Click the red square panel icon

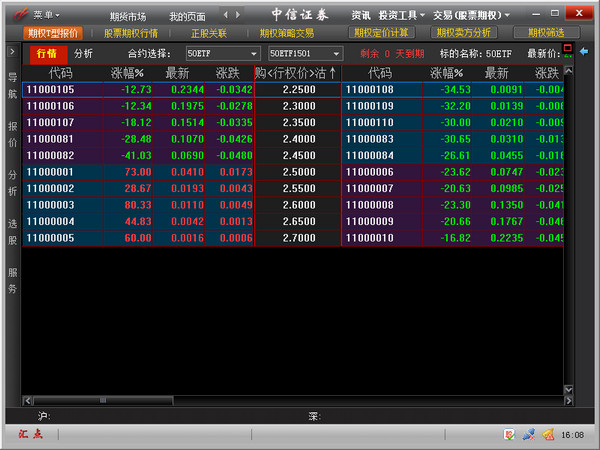(x=568, y=48)
